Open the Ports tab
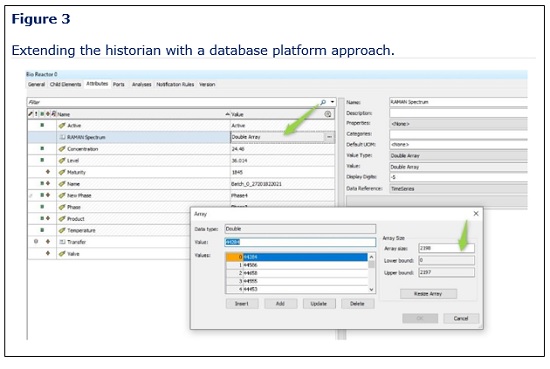Viewport: 550px width, 369px height. [x=119, y=85]
